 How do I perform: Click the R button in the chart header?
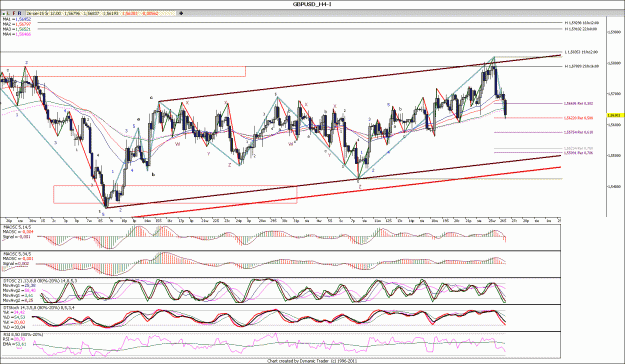click(x=20, y=13)
